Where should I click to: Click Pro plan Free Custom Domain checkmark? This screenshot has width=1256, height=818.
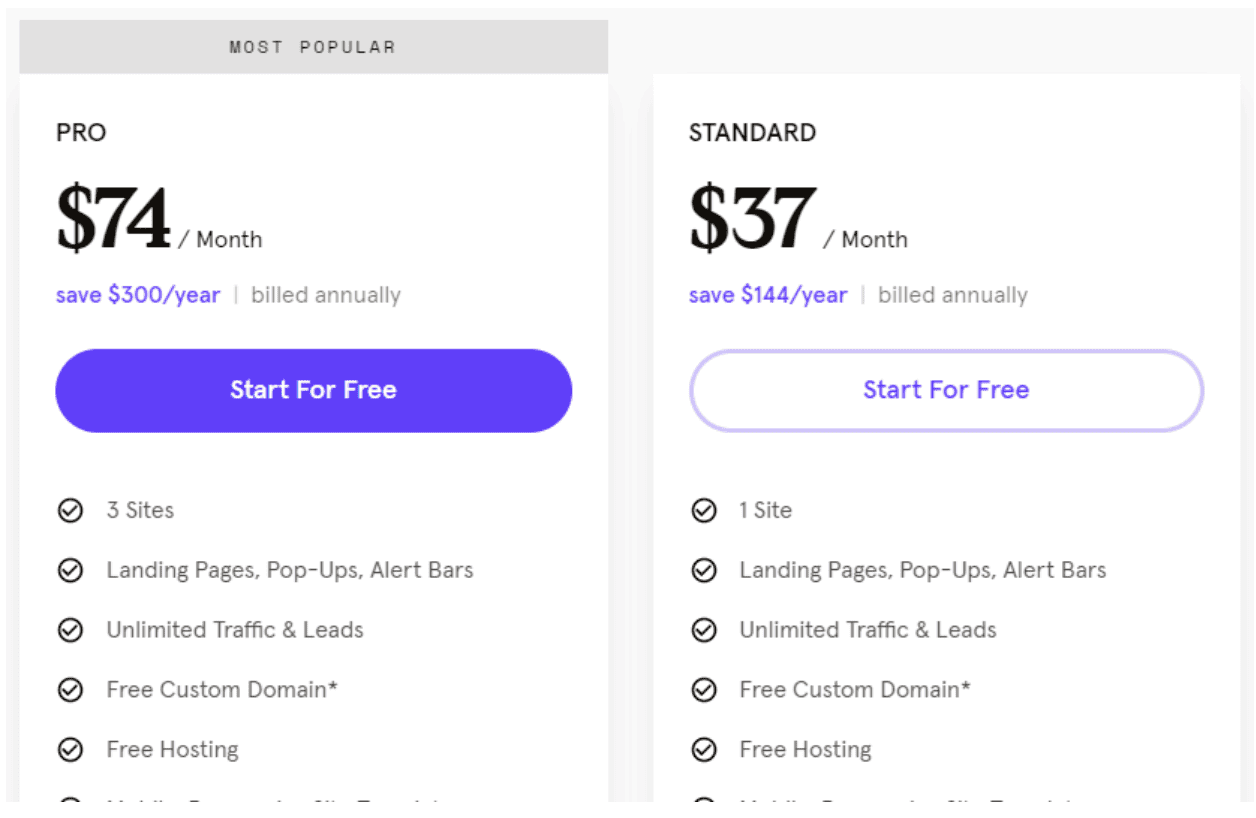(70, 690)
